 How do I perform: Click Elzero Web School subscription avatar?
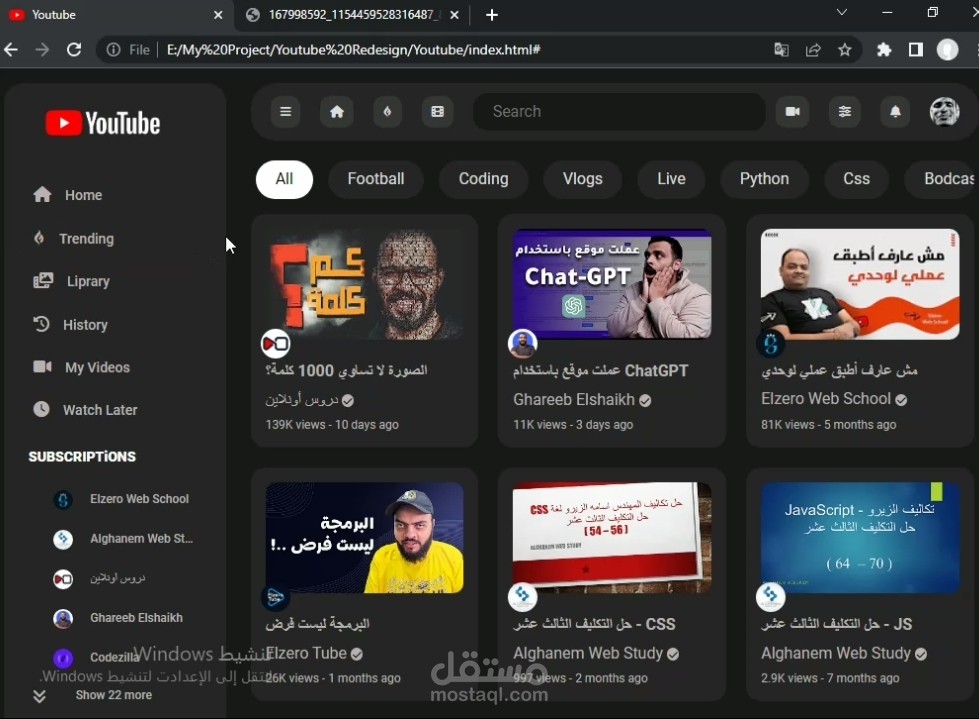[x=62, y=499]
